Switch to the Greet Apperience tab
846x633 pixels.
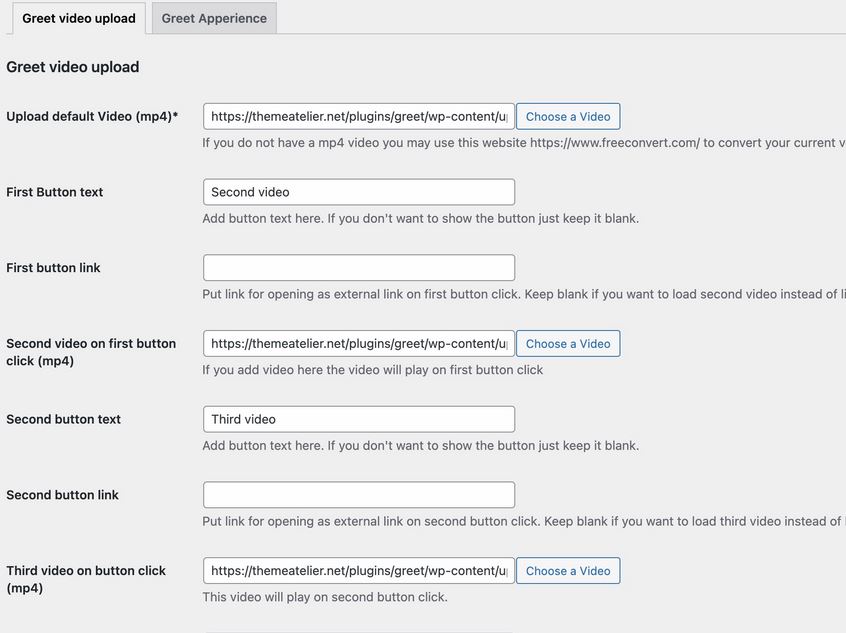click(214, 18)
